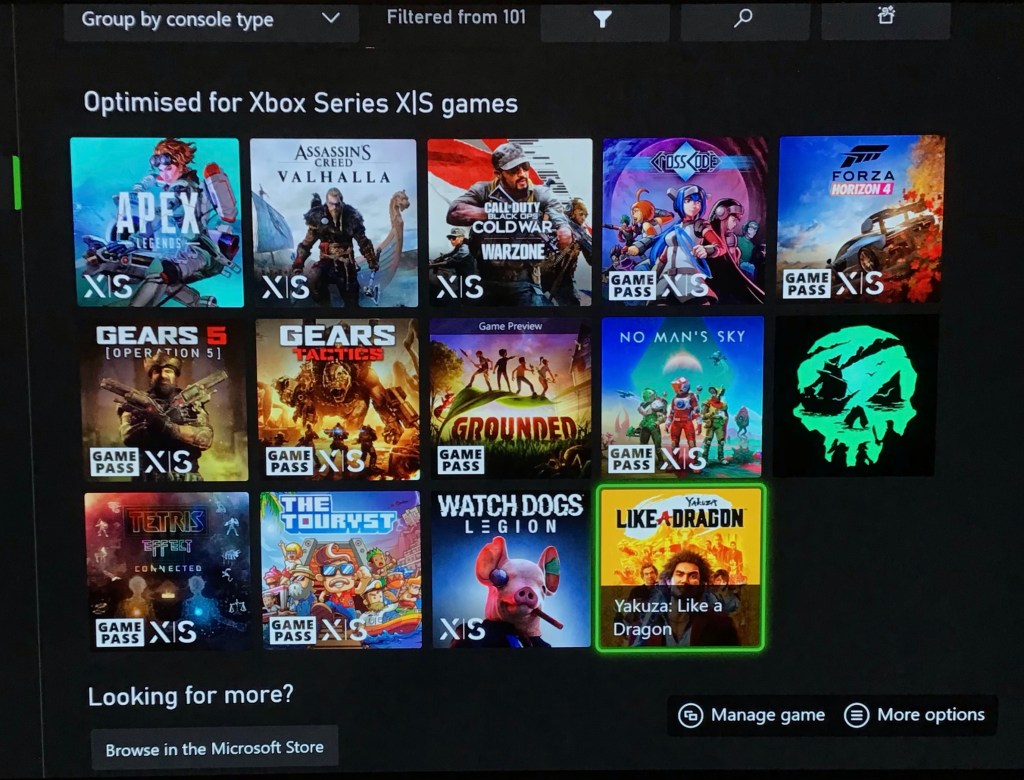Launch The Touryst game

(x=341, y=570)
